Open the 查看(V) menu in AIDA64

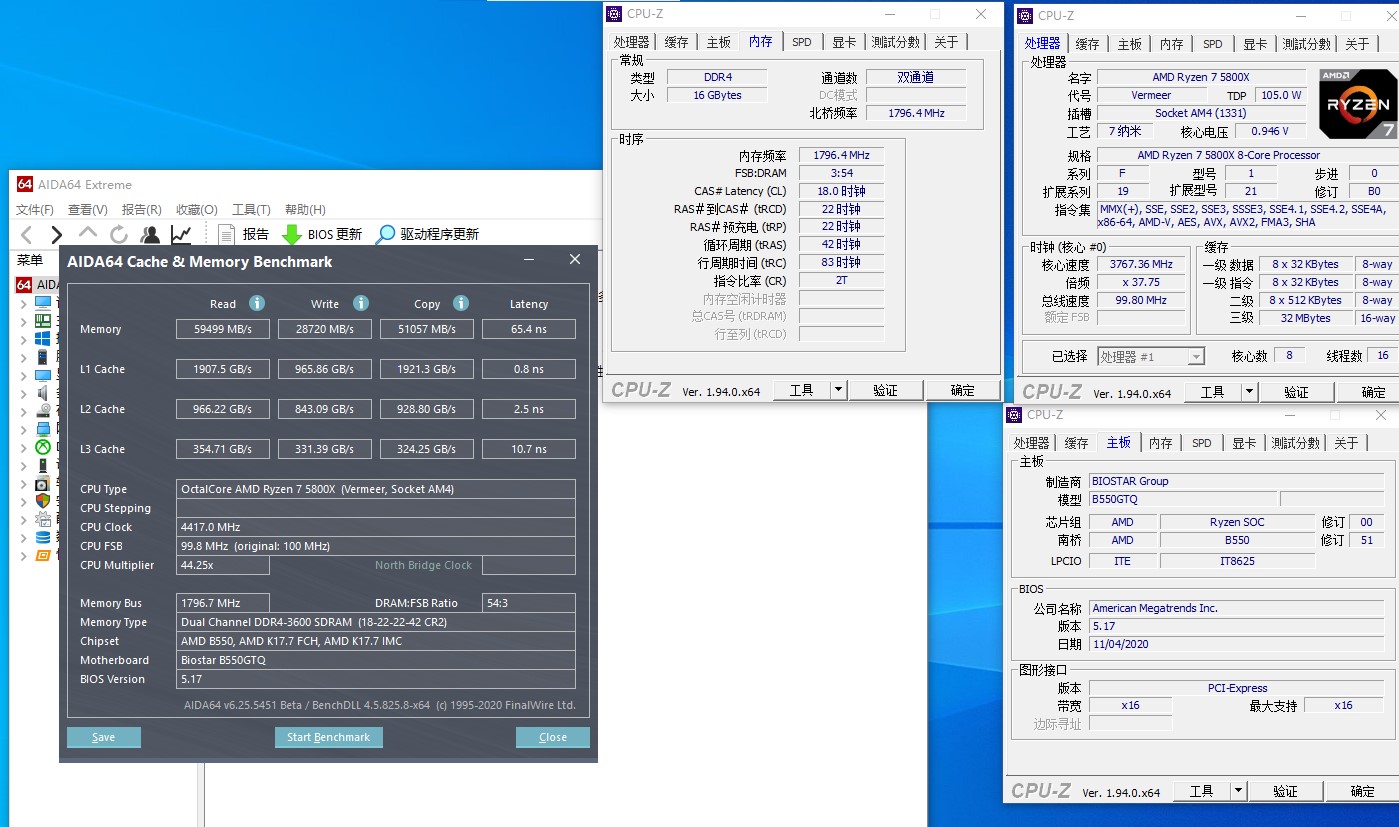pos(88,209)
